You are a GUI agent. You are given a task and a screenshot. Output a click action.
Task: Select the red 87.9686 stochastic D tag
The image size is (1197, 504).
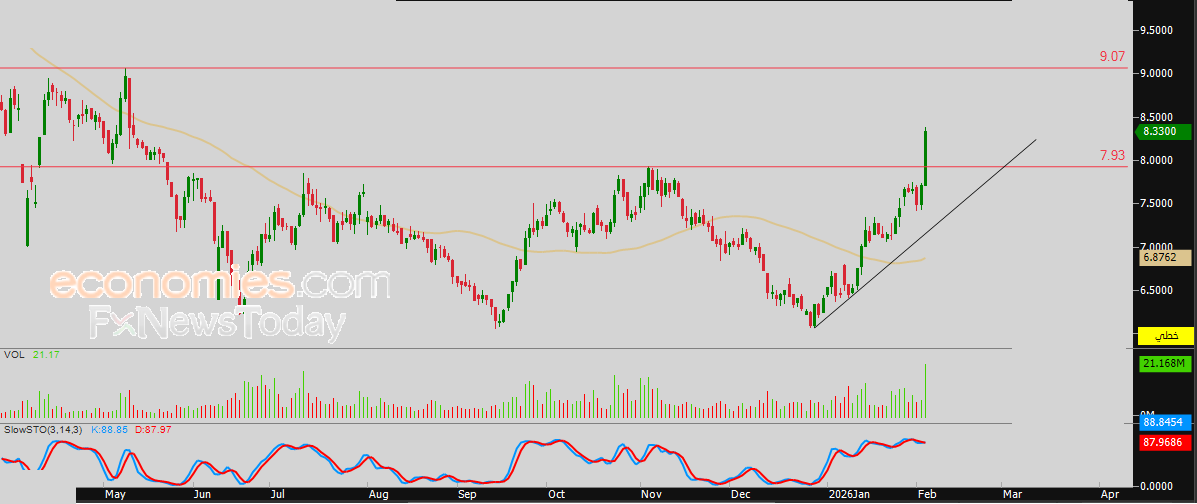click(x=1164, y=443)
